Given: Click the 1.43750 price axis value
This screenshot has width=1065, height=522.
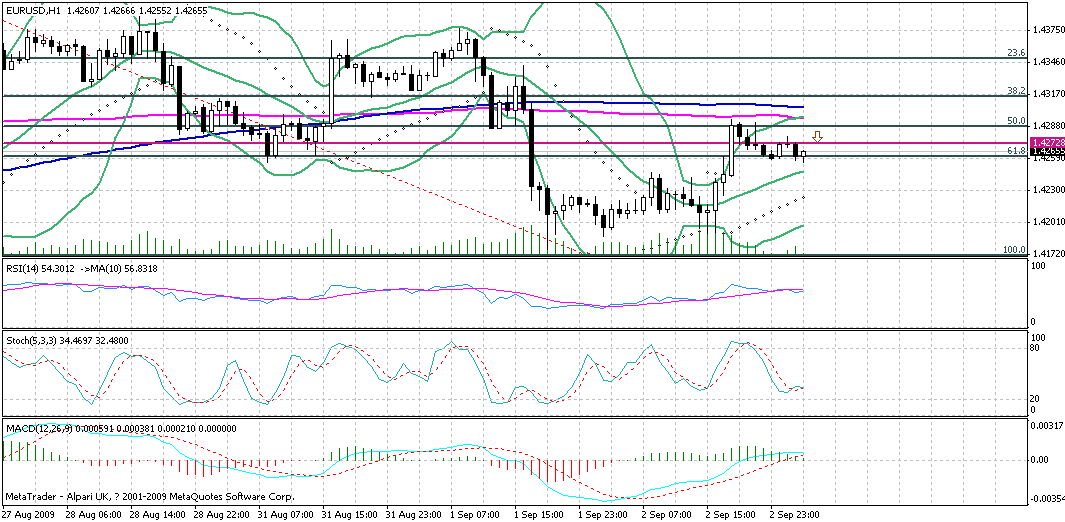Looking at the screenshot, I should point(1046,30).
